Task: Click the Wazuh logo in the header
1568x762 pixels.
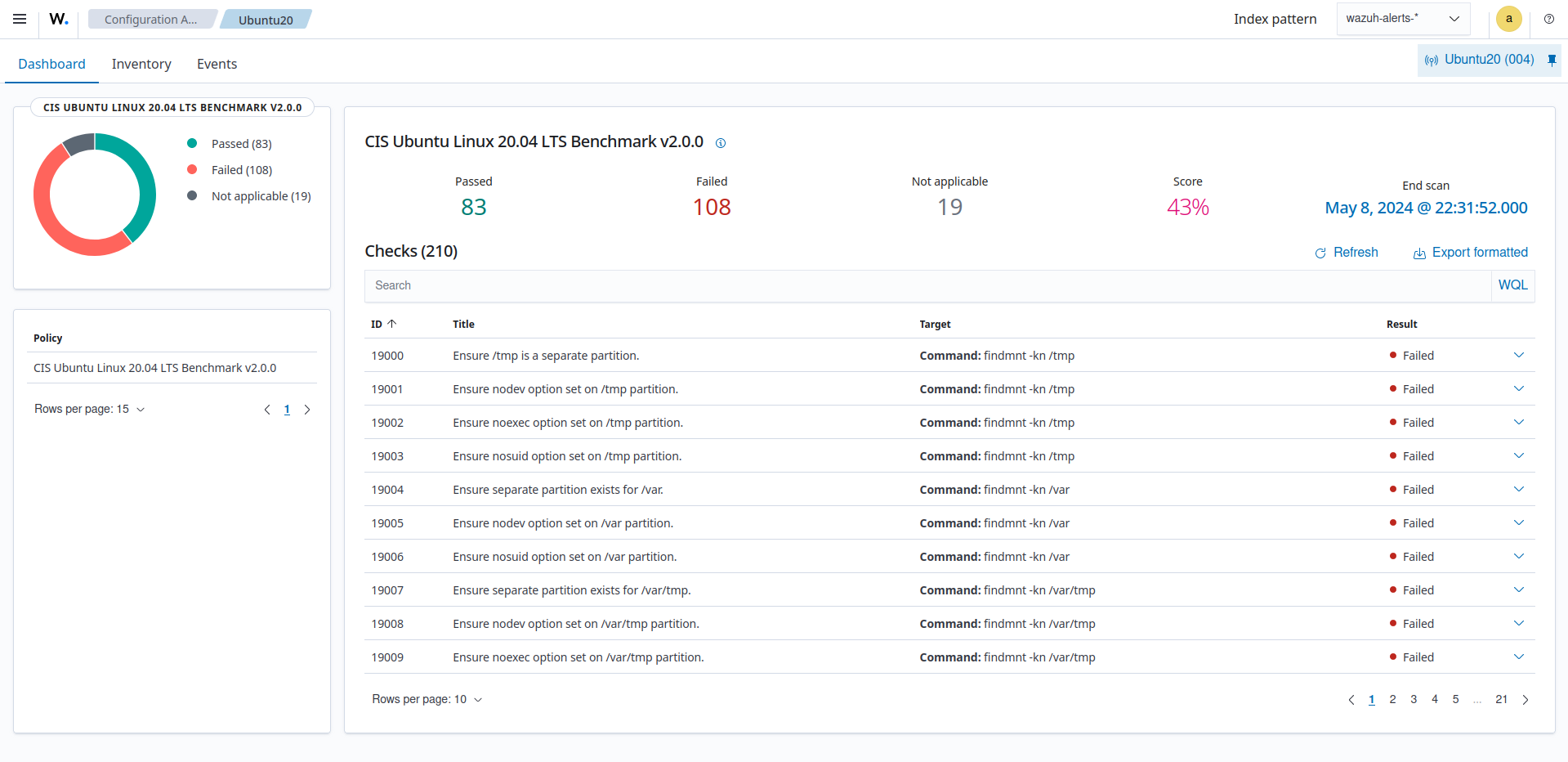Action: 57,19
